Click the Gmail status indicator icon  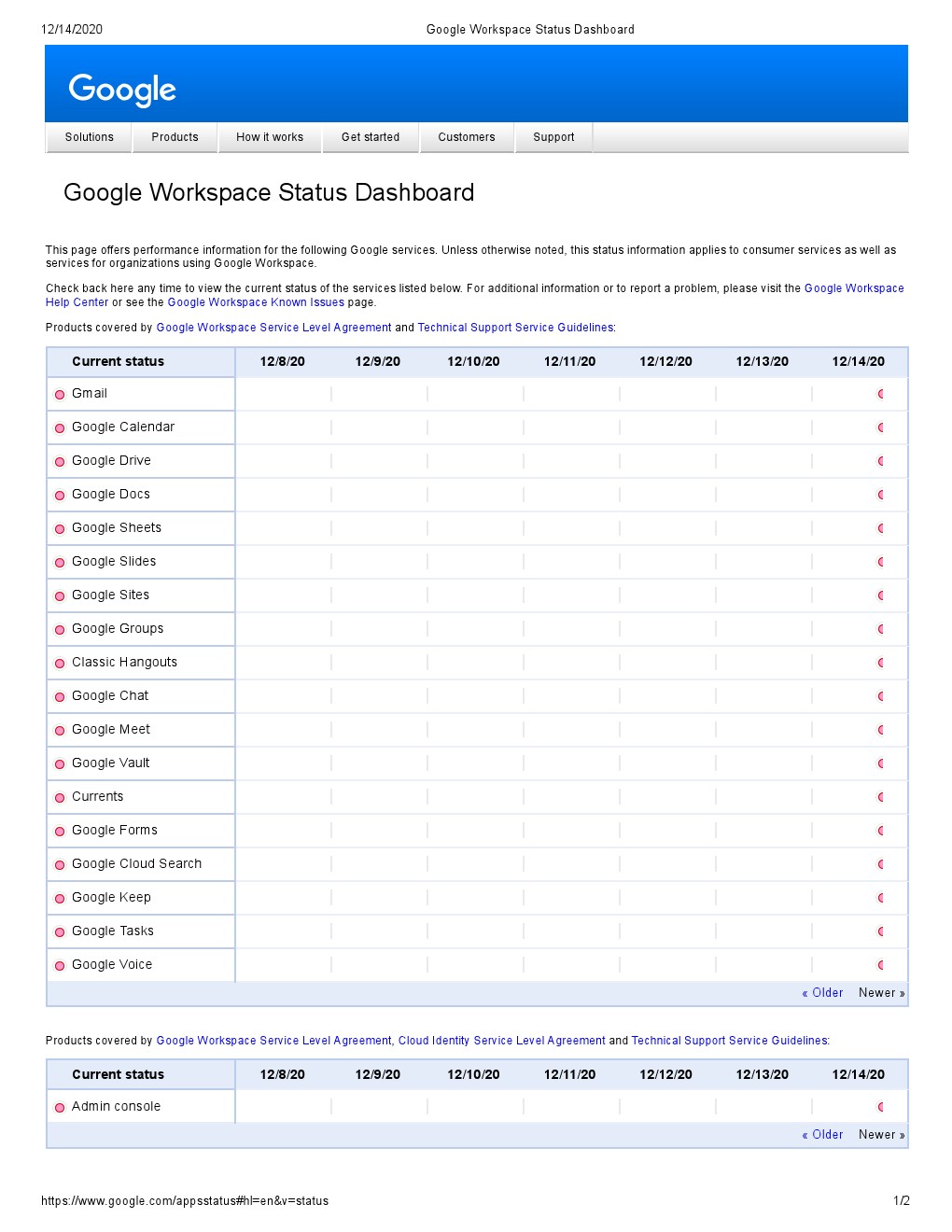(60, 395)
